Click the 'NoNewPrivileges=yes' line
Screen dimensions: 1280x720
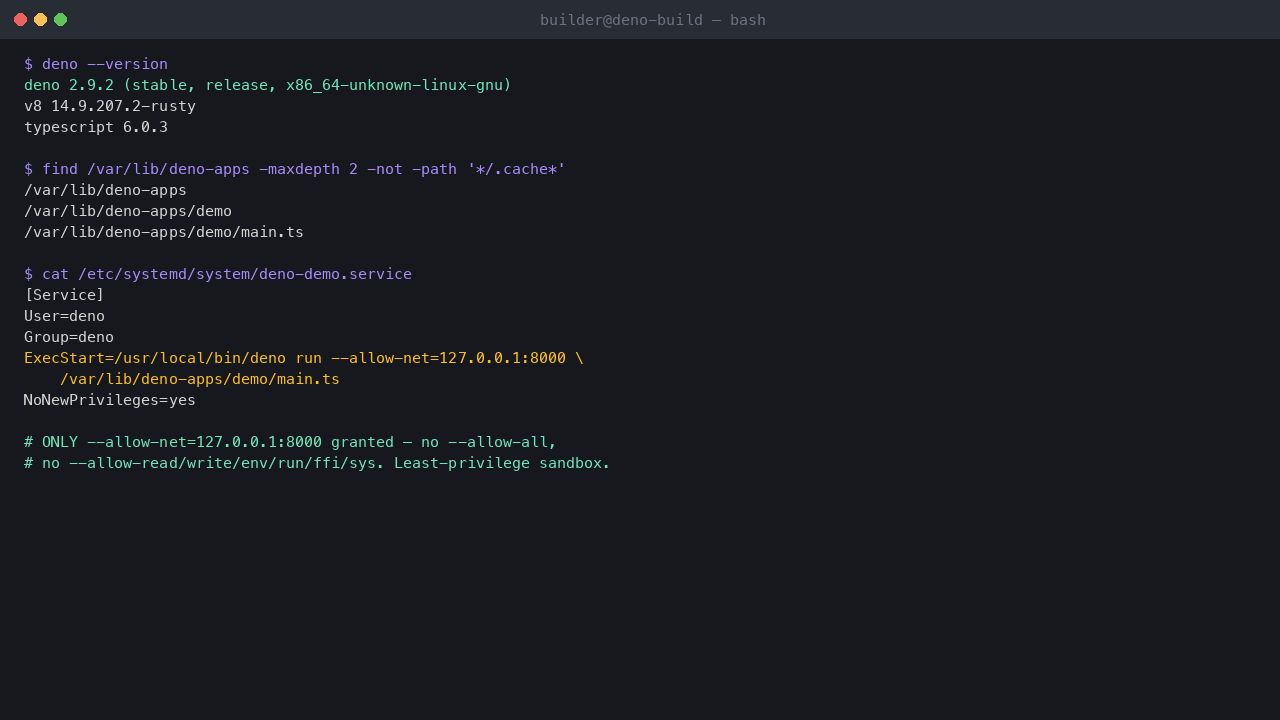click(x=110, y=400)
